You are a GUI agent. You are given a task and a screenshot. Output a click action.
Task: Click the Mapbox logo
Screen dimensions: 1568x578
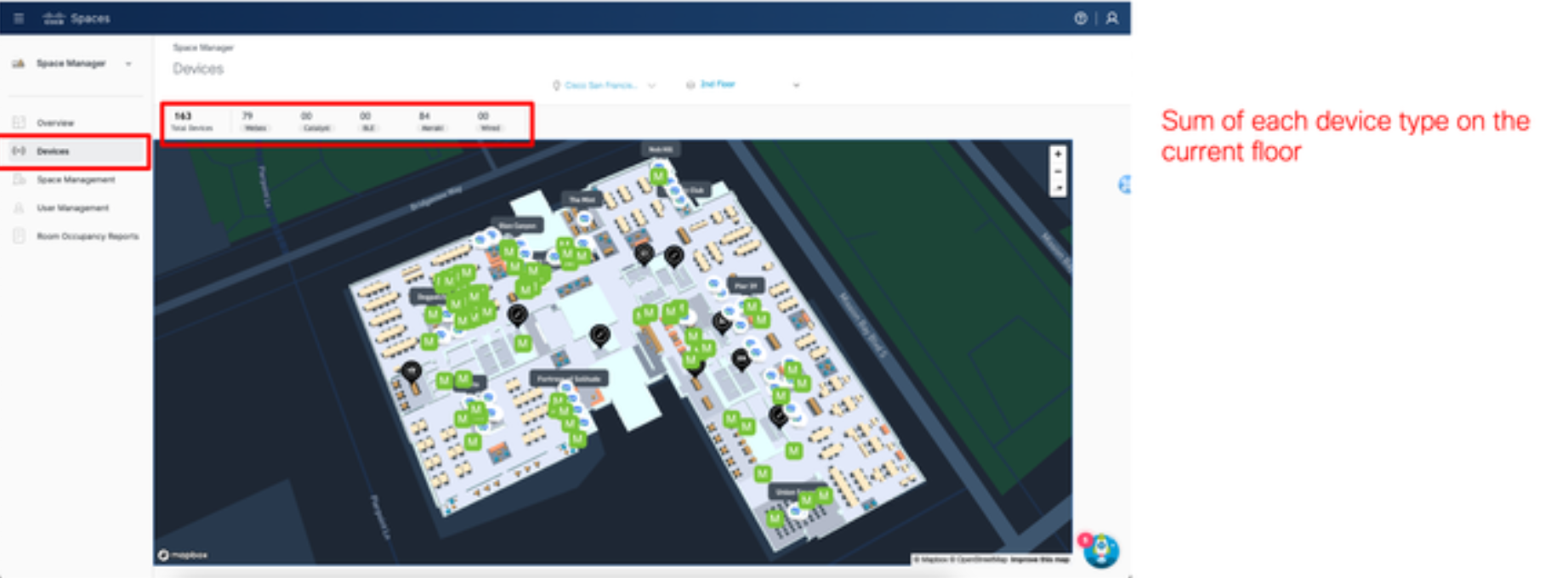coord(183,555)
